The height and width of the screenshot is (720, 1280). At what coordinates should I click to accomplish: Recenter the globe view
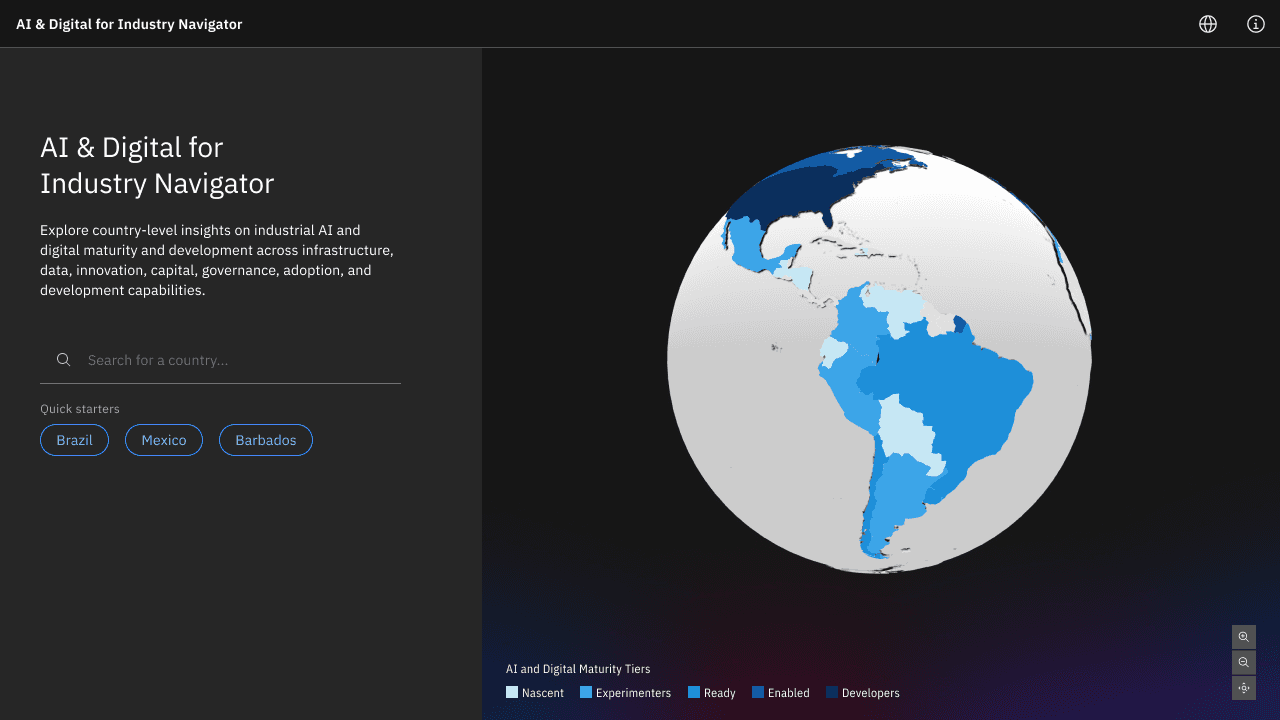pyautogui.click(x=1244, y=688)
